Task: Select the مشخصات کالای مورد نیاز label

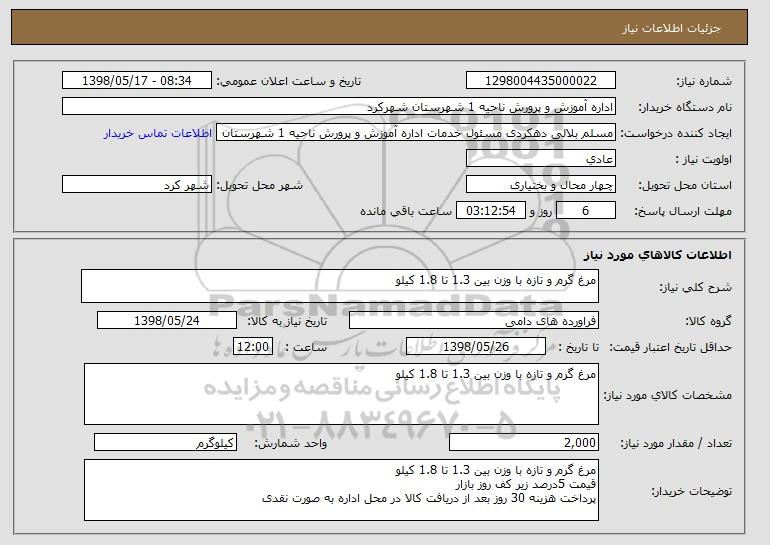Action: [x=667, y=395]
